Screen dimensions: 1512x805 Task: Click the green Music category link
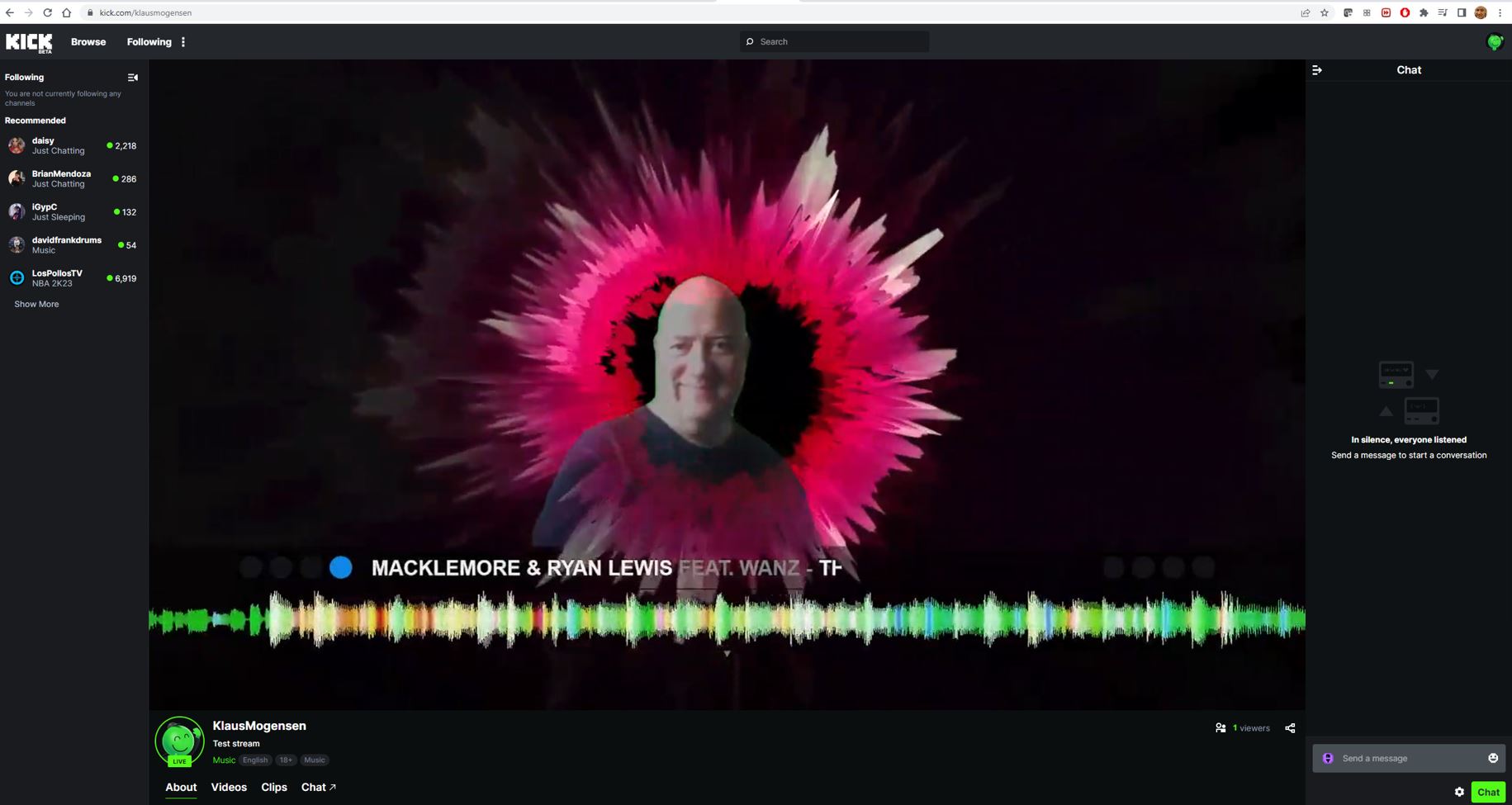(224, 760)
